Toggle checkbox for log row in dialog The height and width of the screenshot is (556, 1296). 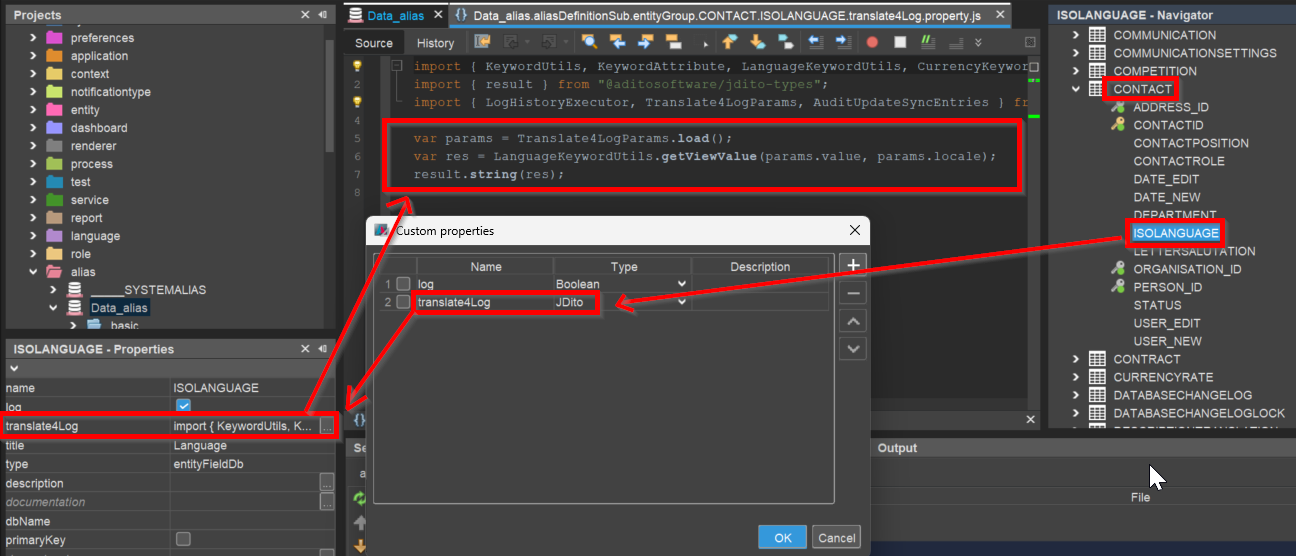[x=403, y=284]
